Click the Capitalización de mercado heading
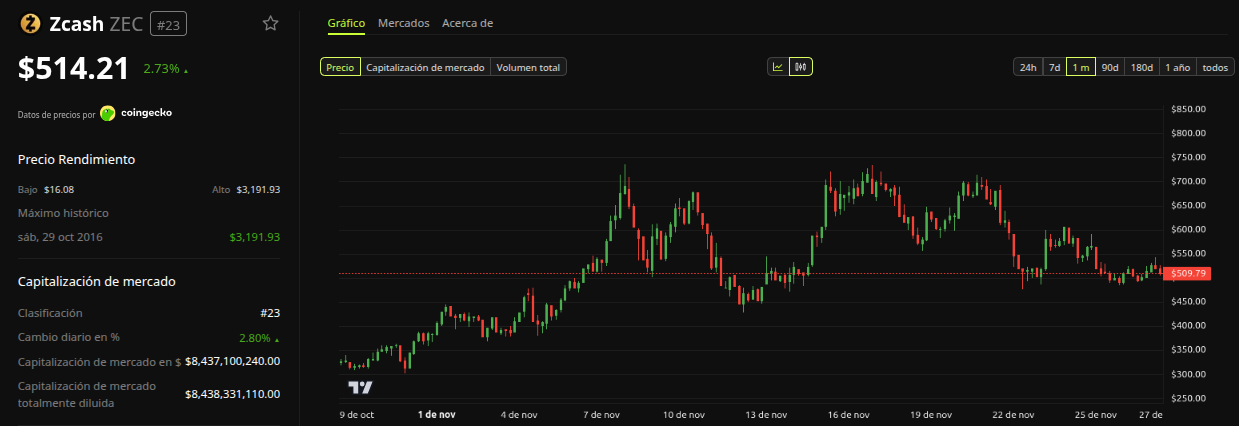The height and width of the screenshot is (426, 1239). click(97, 281)
